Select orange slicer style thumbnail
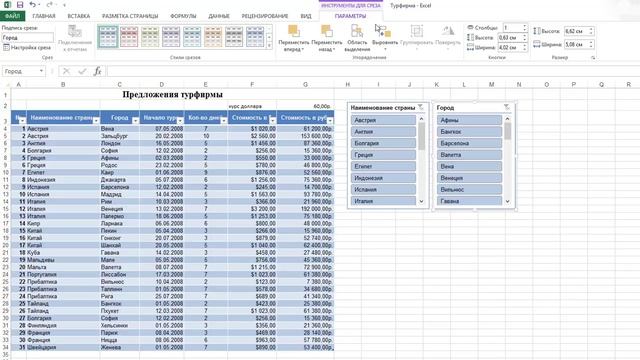Screen dimensions: 640x360 click(213, 37)
